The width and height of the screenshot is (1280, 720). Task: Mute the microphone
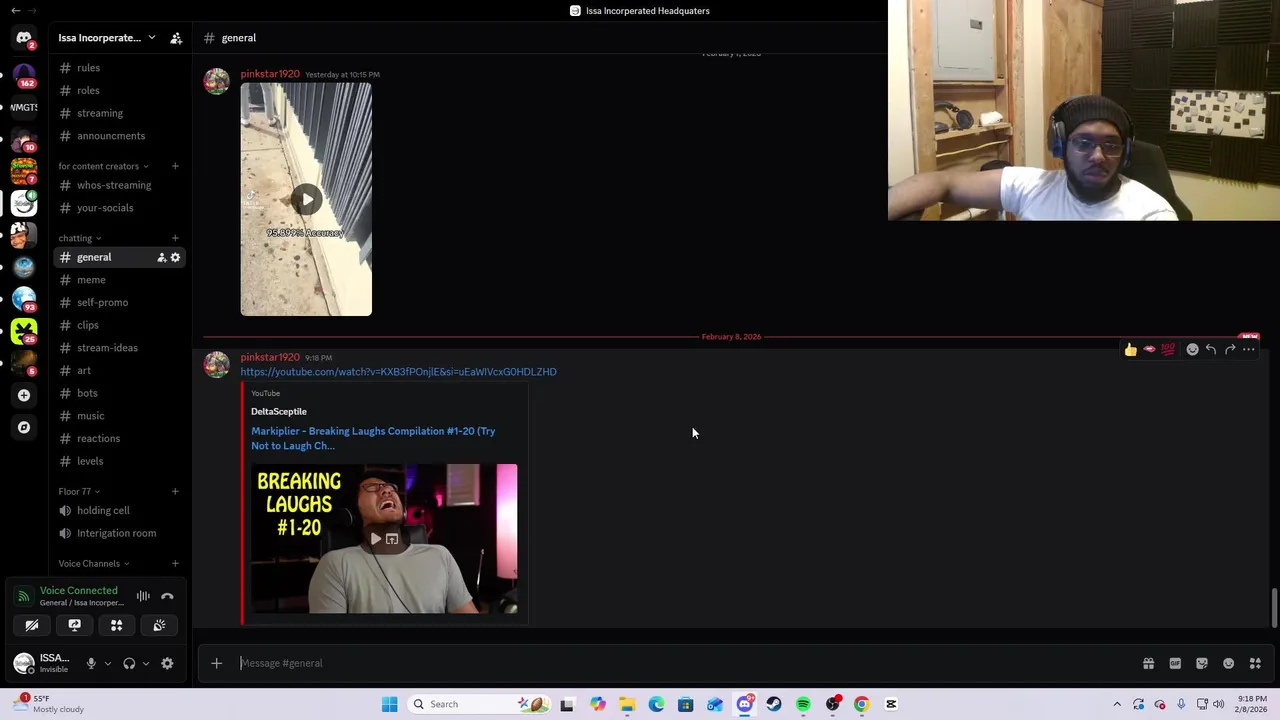[x=91, y=663]
